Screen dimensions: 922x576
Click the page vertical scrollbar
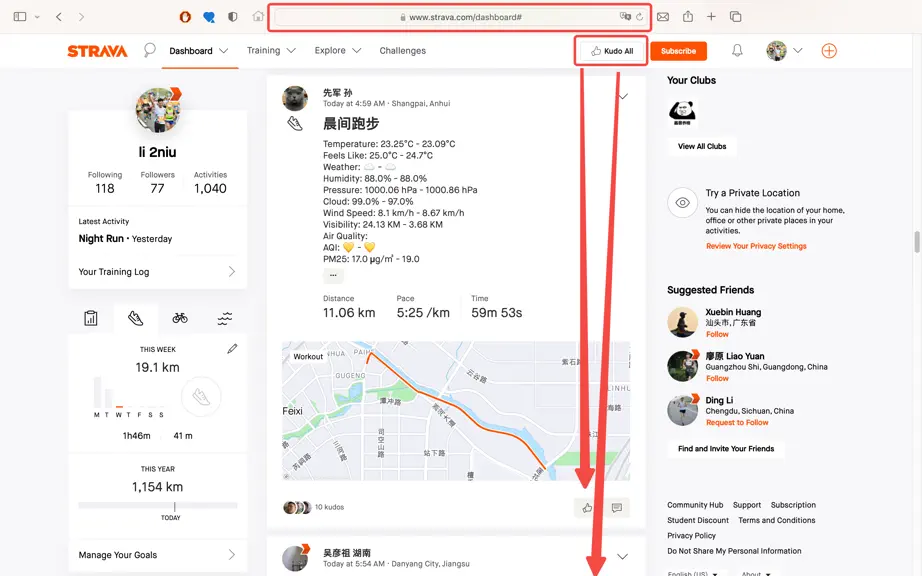pyautogui.click(x=916, y=242)
